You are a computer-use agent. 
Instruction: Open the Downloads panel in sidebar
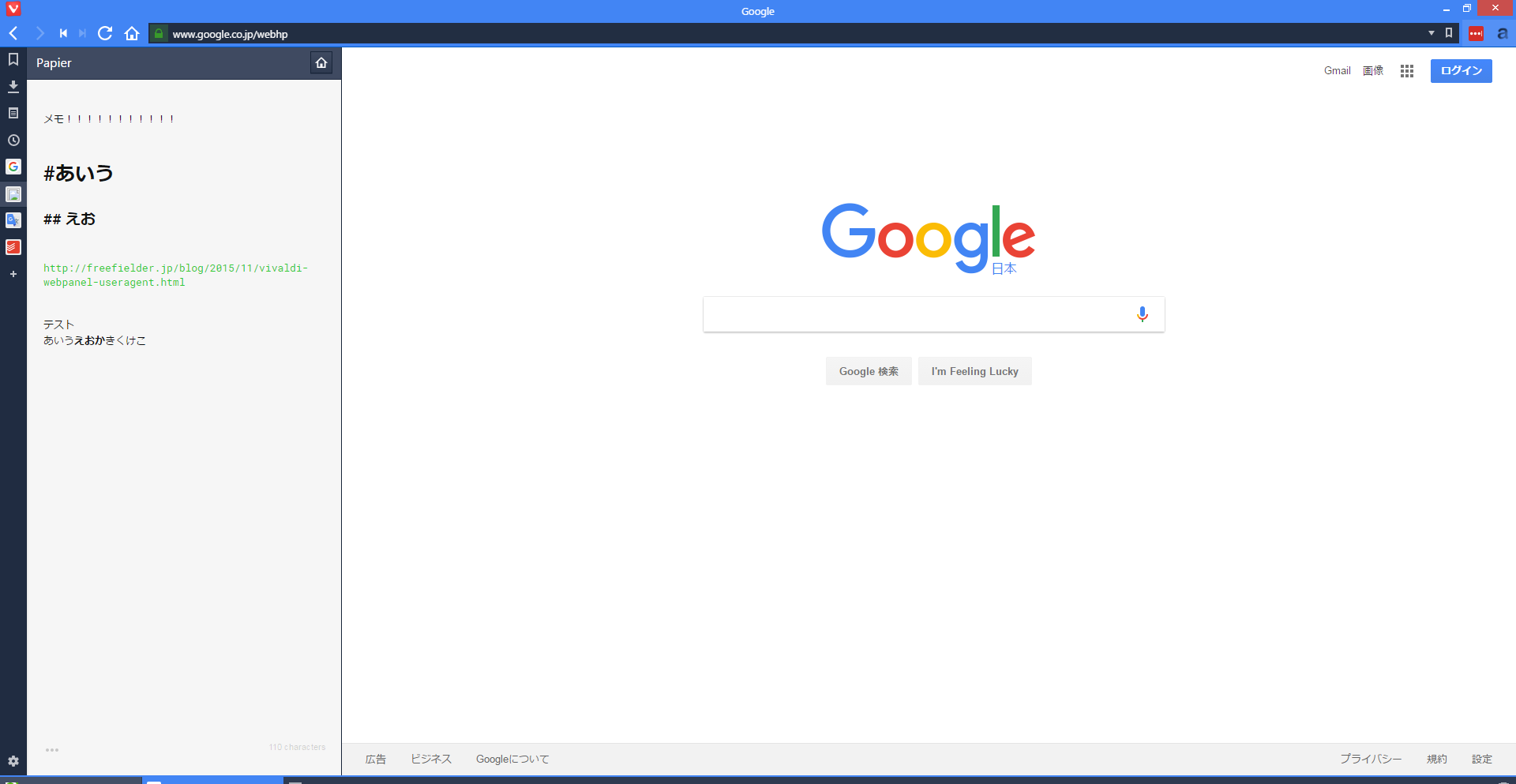click(x=13, y=86)
